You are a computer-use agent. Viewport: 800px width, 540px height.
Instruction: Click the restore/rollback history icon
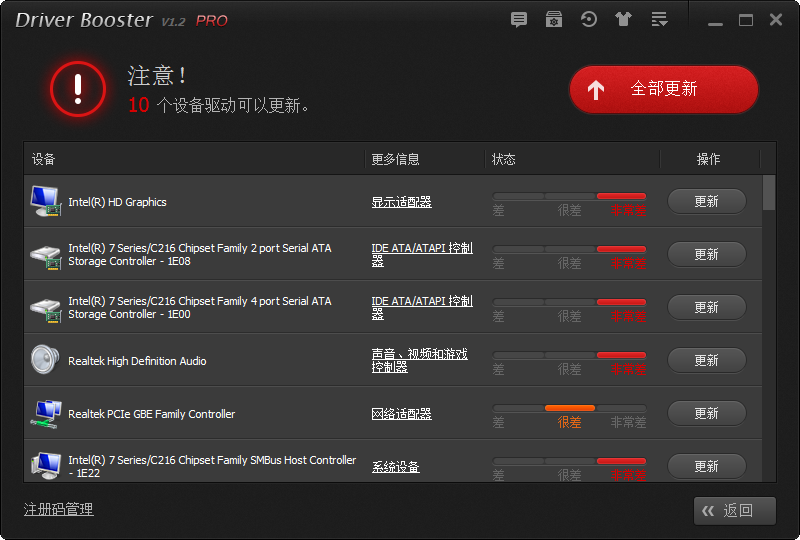[x=589, y=20]
